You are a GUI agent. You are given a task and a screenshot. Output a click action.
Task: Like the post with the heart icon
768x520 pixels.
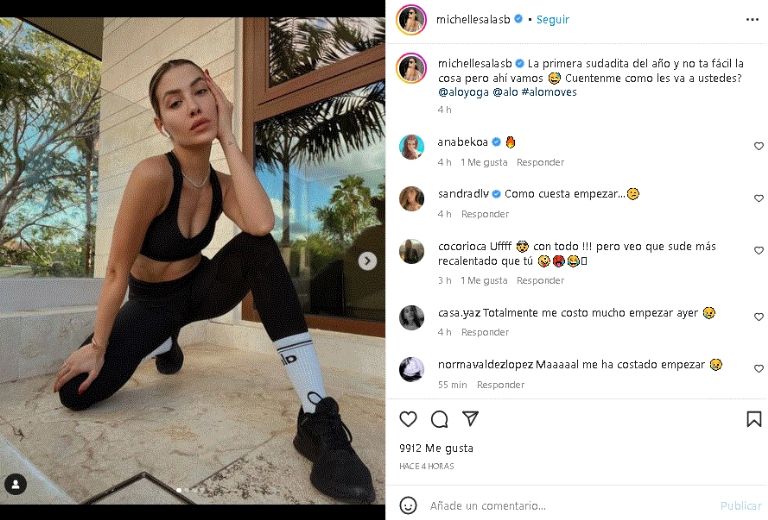pyautogui.click(x=408, y=419)
